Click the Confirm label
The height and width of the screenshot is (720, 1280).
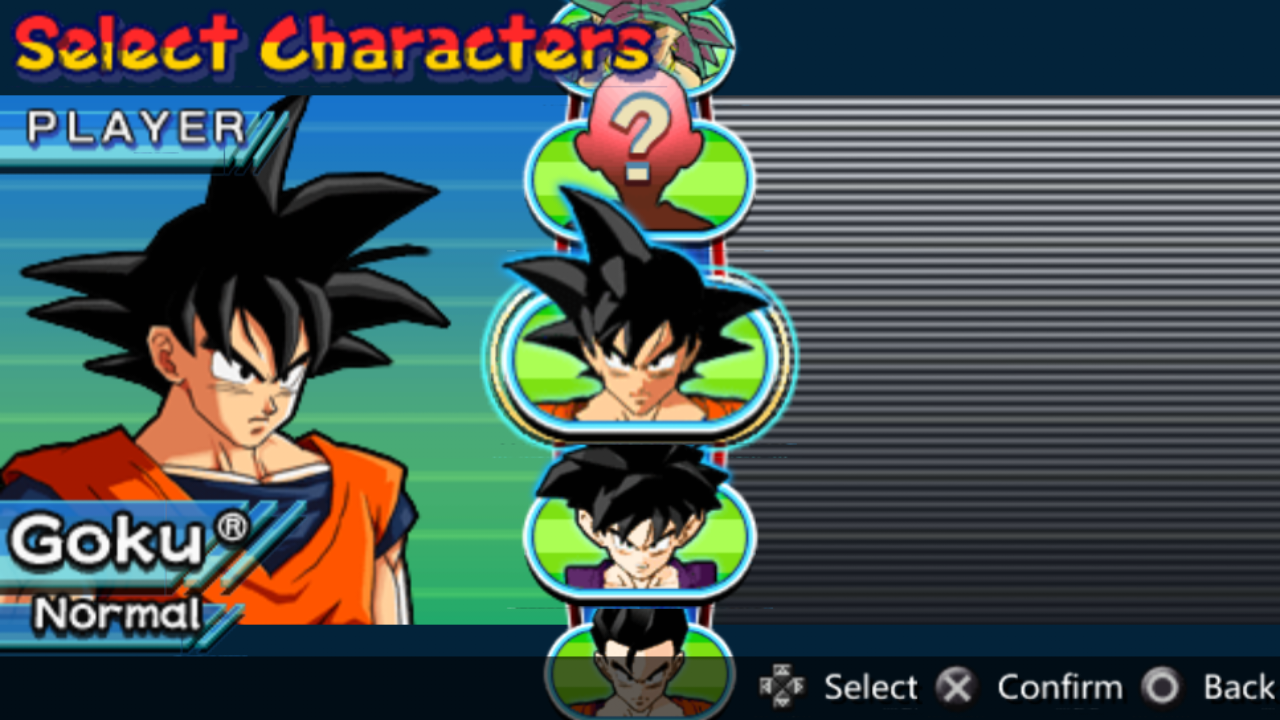point(1059,687)
